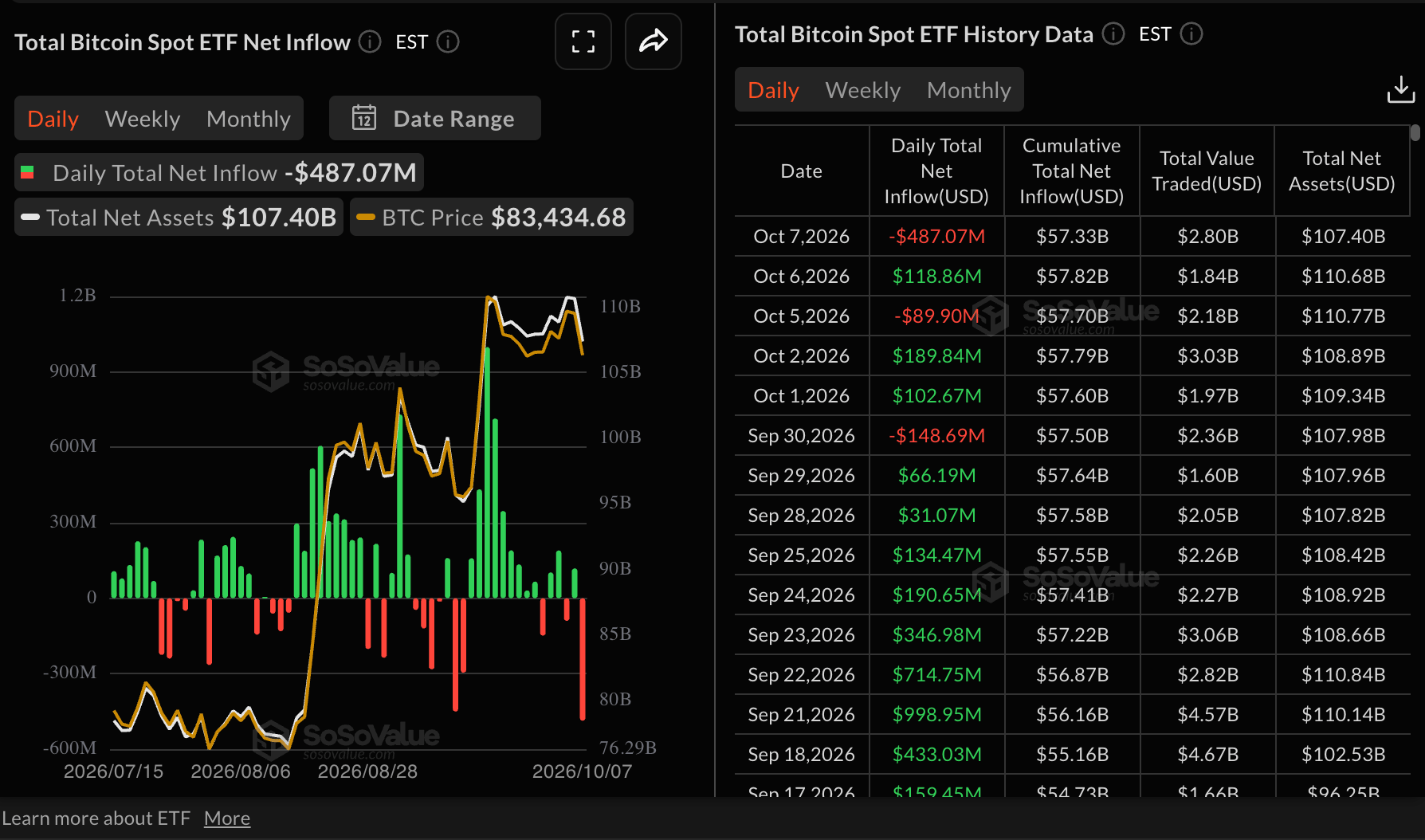Viewport: 1425px width, 840px height.
Task: Click the BTC Price $83,434.68 value
Action: 558,217
